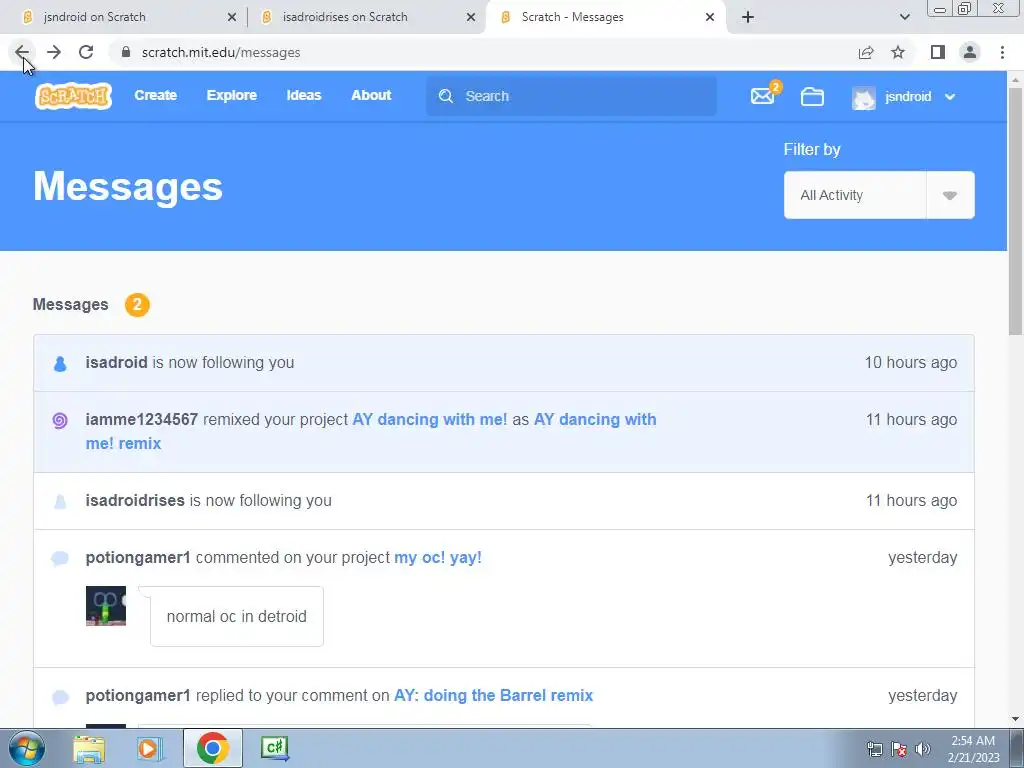The image size is (1024, 768).
Task: Click comment bubble icon beside my oc message
Action: (60, 558)
